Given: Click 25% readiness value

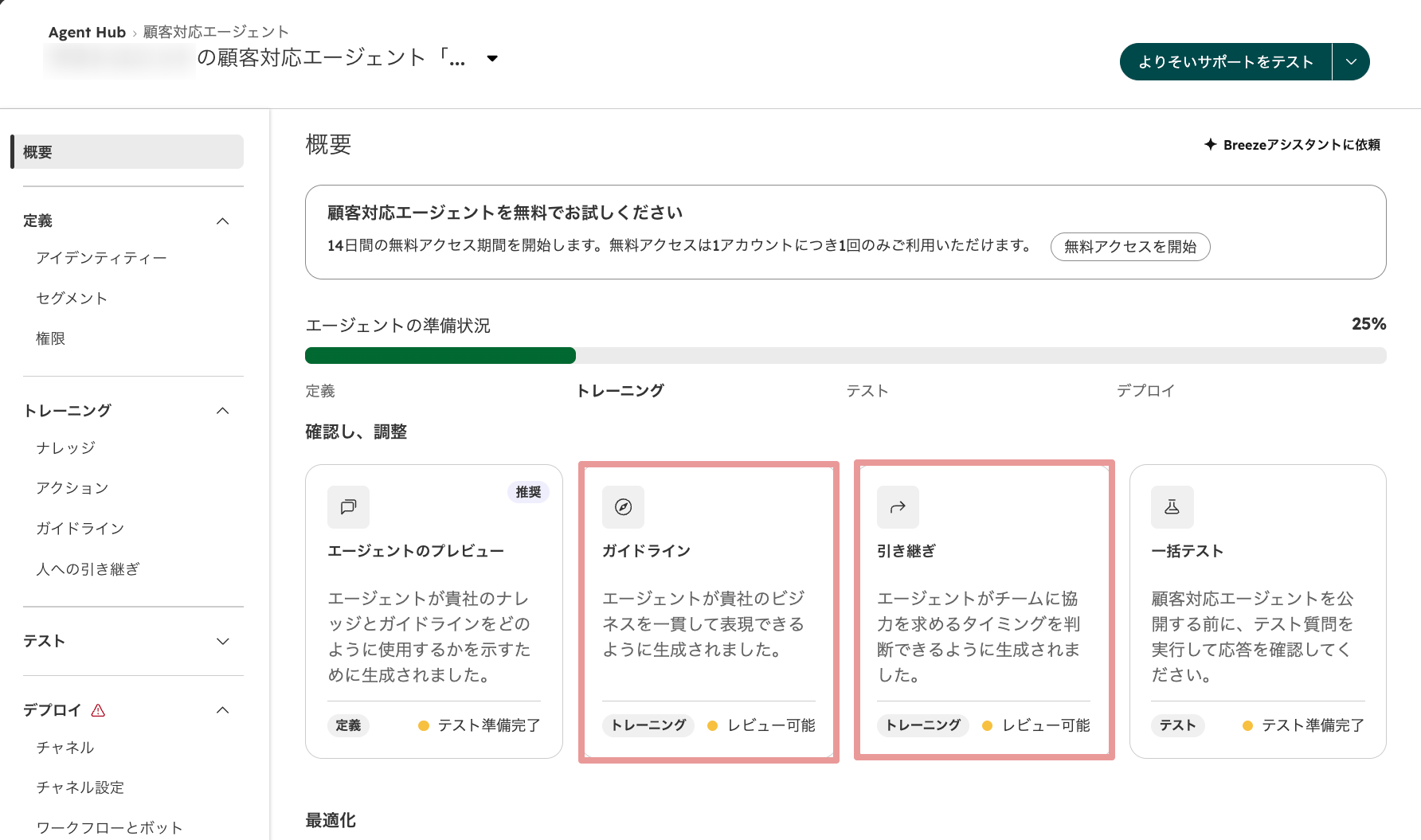Looking at the screenshot, I should coord(1368,324).
